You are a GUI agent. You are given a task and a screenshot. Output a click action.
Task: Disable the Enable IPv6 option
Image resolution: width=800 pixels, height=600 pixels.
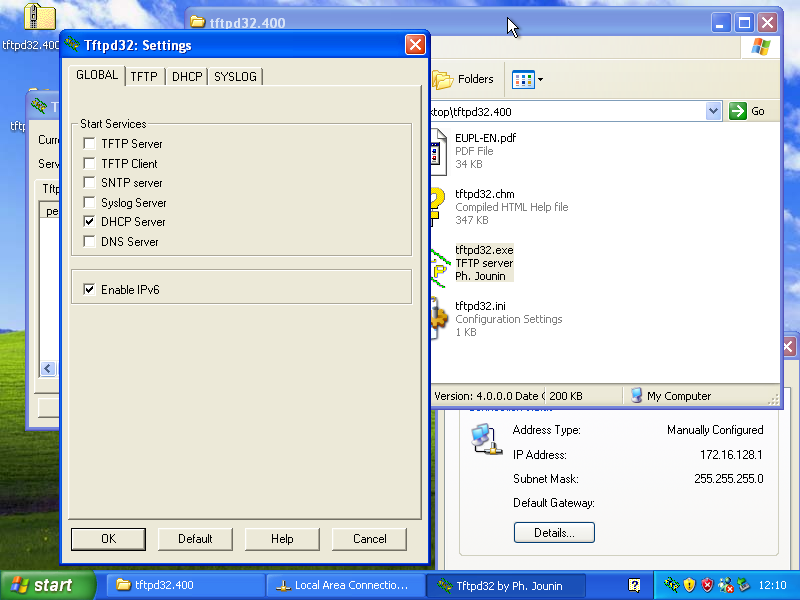coord(90,290)
